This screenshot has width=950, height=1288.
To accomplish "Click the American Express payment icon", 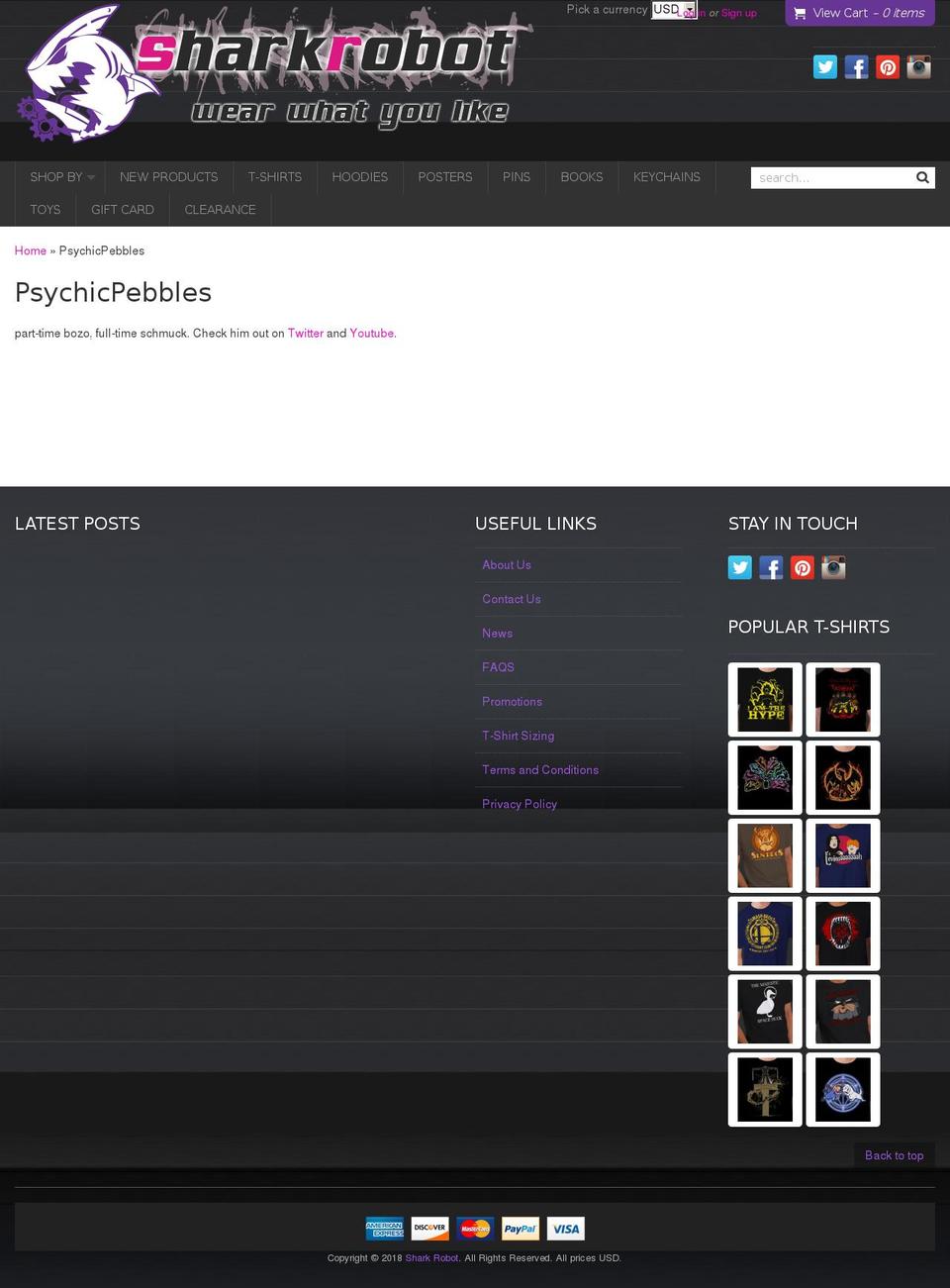I will coord(385,1229).
